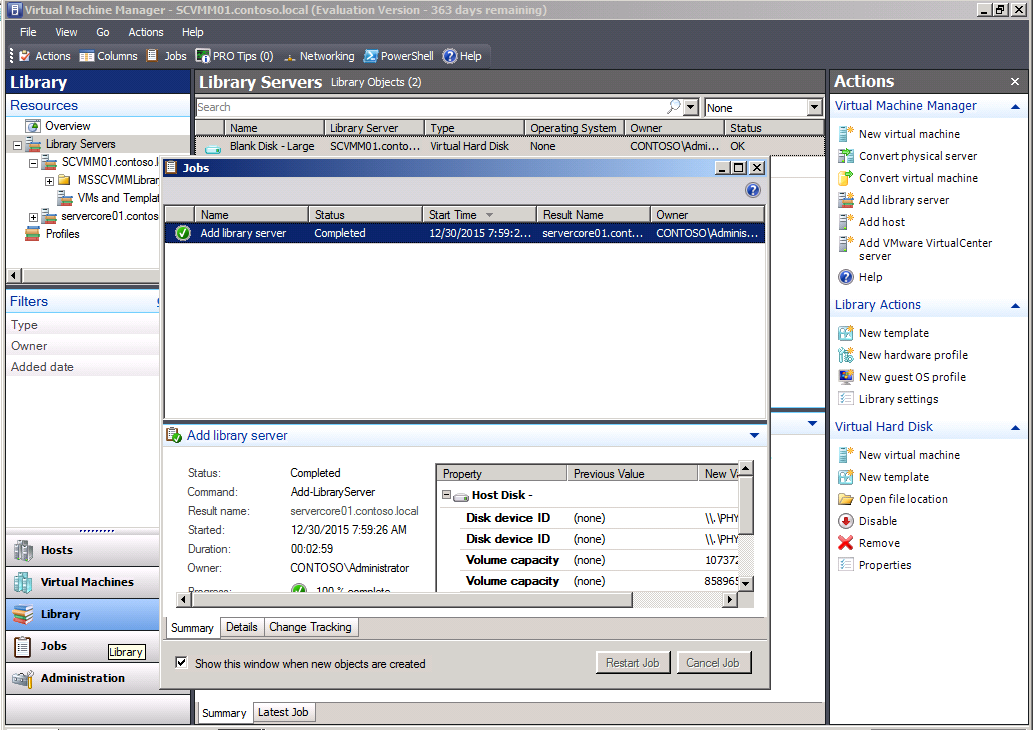Open PRO Tips toolbar item
This screenshot has height=730, width=1033.
(235, 56)
